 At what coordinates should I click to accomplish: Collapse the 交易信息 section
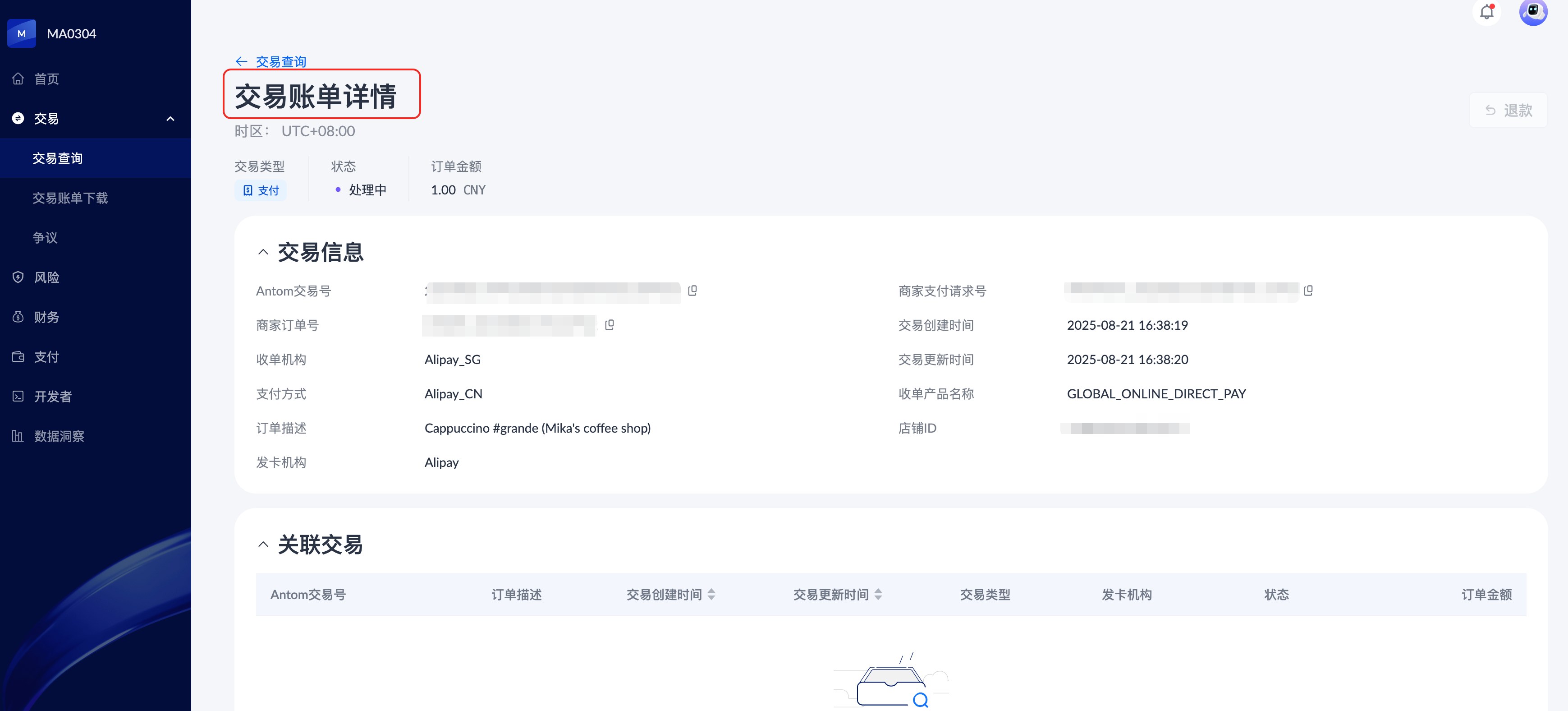click(x=263, y=252)
